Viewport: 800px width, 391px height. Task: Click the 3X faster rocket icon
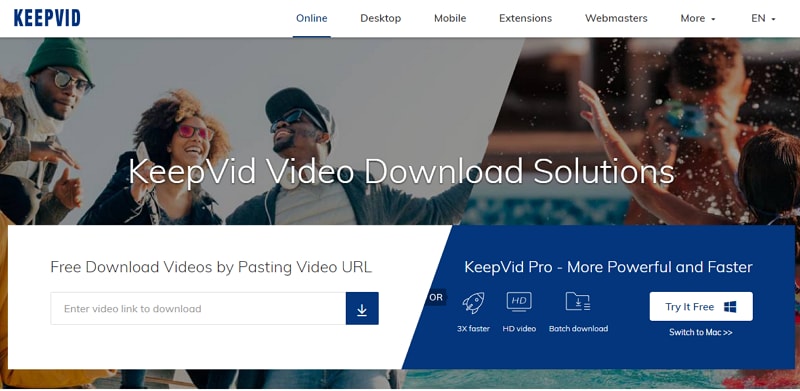tap(473, 303)
